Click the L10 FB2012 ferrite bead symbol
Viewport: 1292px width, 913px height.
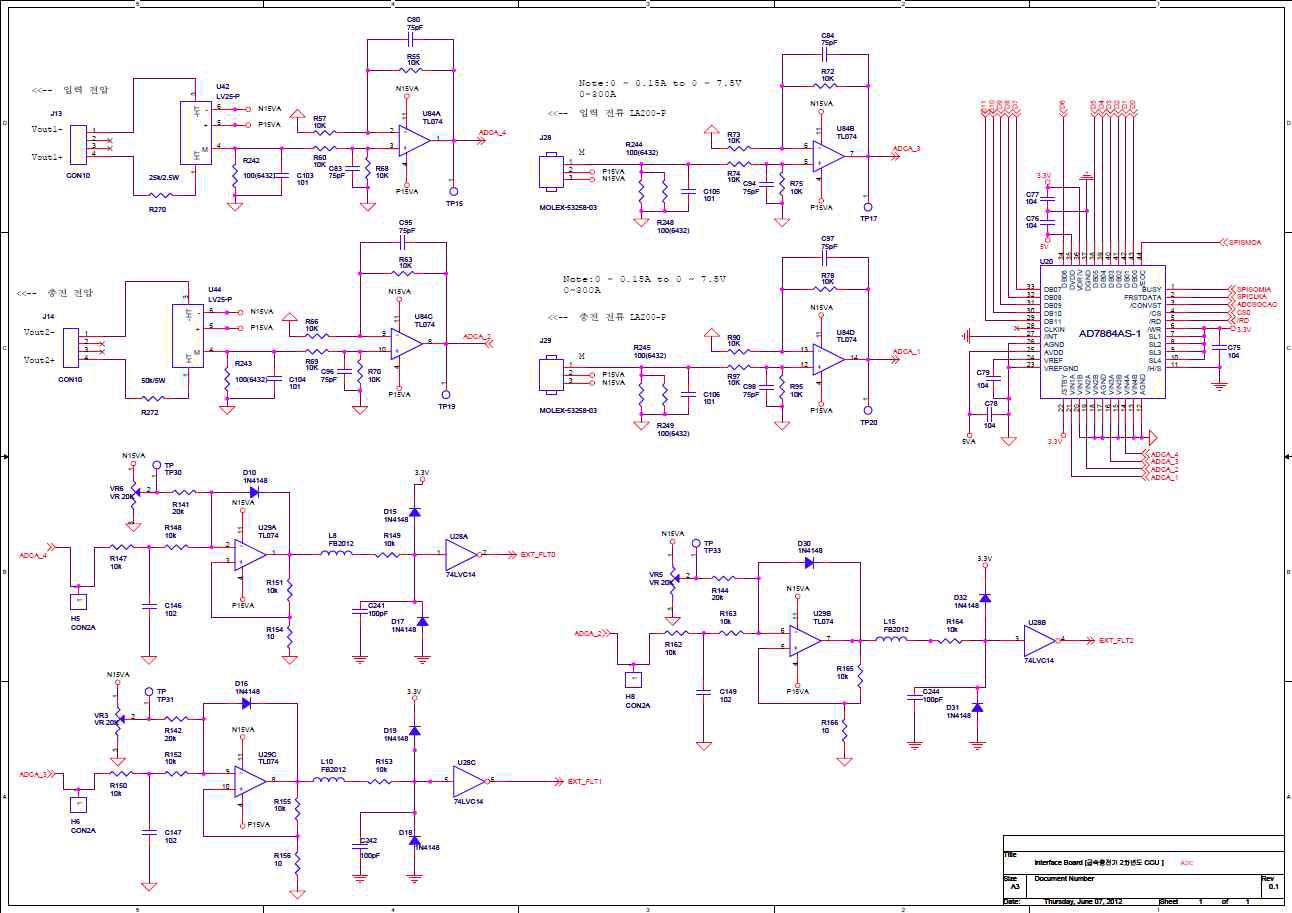329,780
